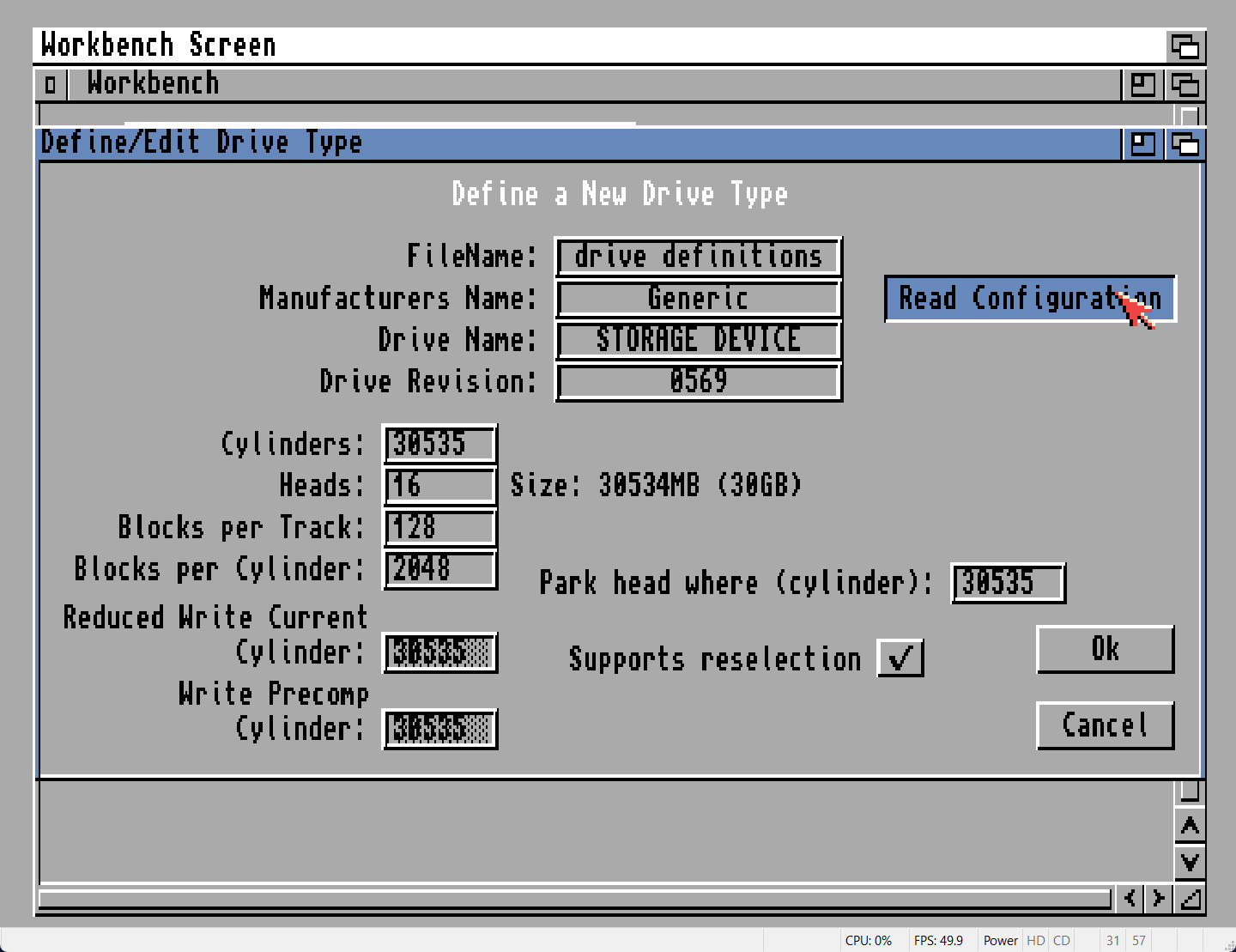Click the Workbench window scroll right arrow
The height and width of the screenshot is (952, 1236).
click(x=1159, y=899)
